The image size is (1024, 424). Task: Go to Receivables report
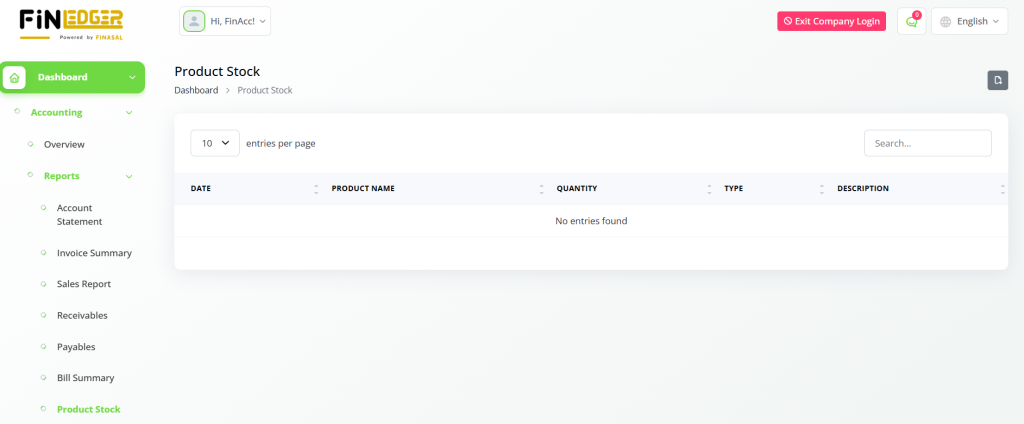(x=82, y=315)
